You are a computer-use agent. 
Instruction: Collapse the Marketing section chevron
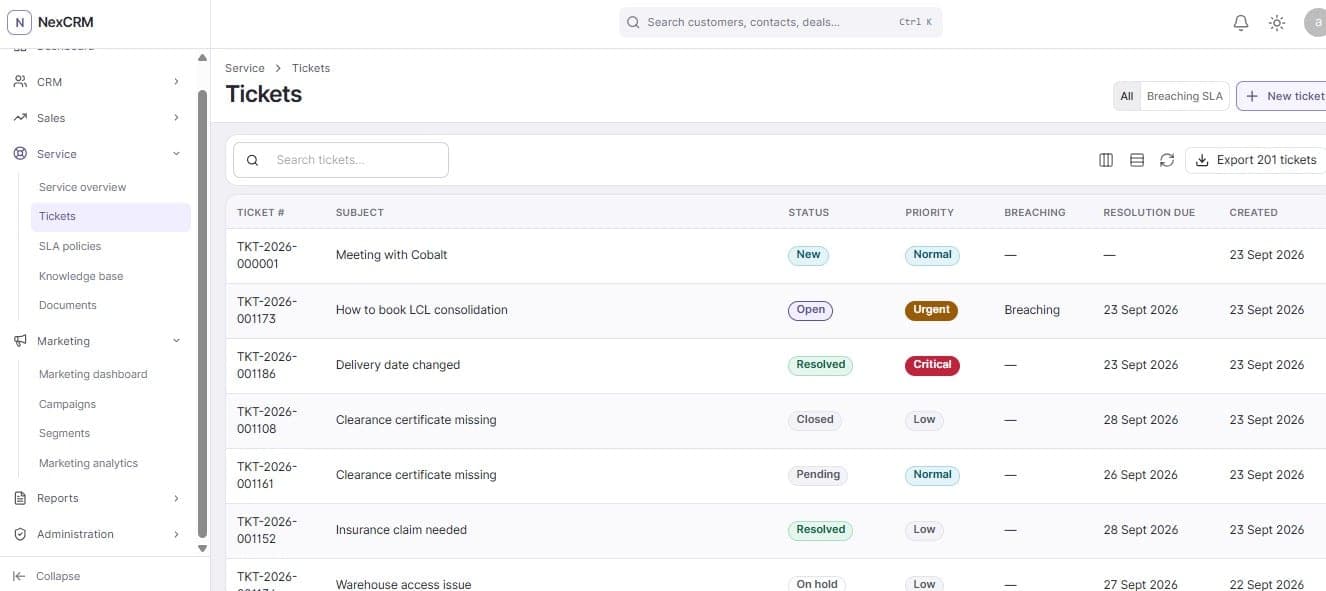[176, 341]
